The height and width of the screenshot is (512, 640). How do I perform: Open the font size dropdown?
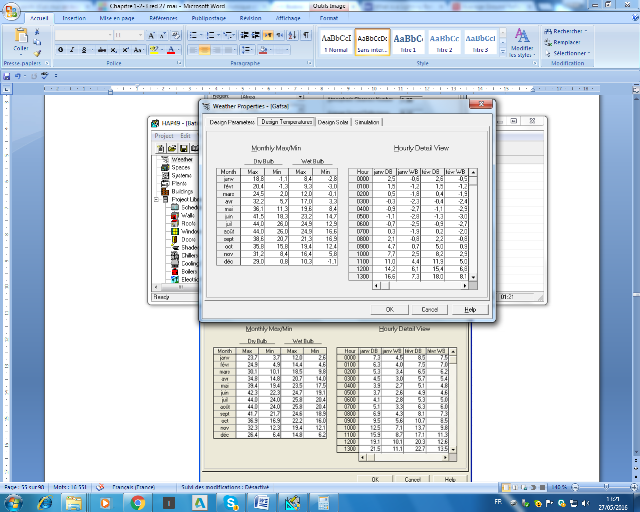tap(139, 34)
